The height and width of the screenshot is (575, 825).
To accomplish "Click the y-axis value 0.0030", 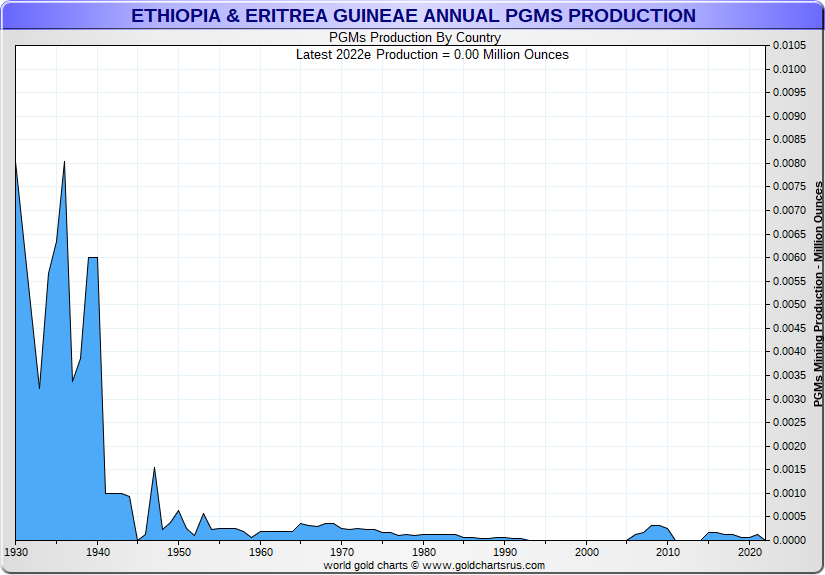I will [x=789, y=399].
